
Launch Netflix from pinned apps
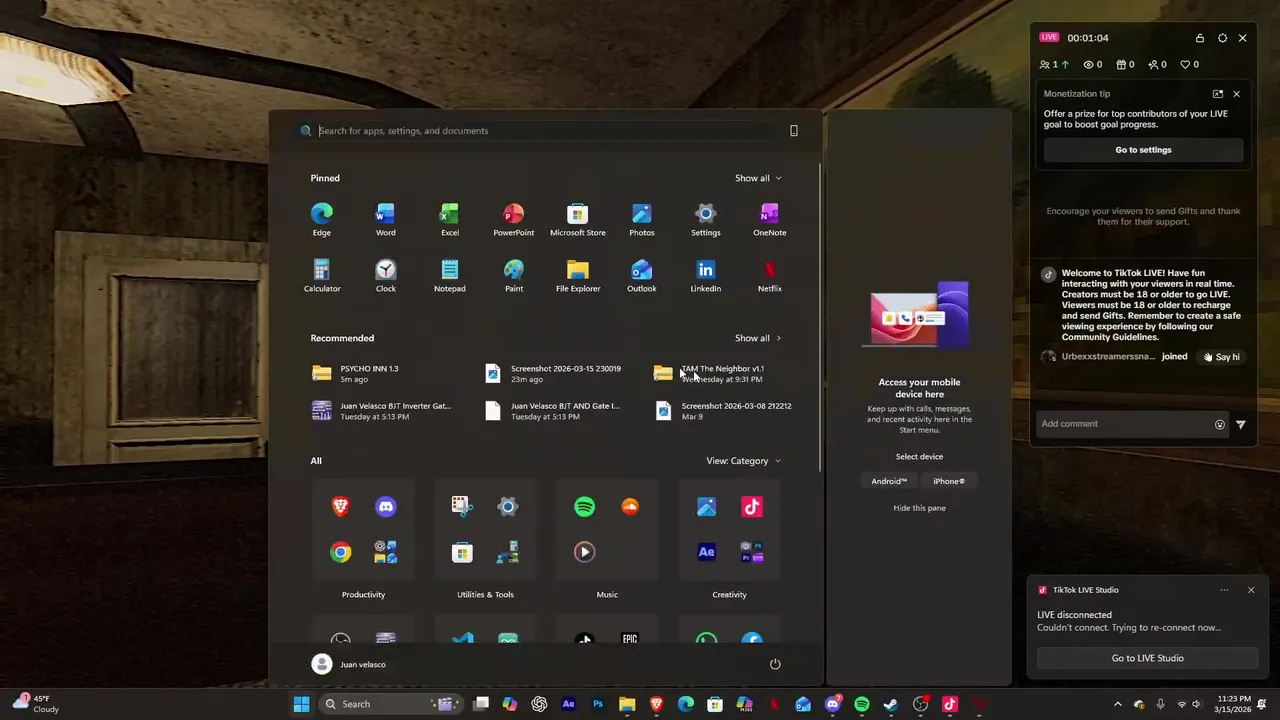769,275
